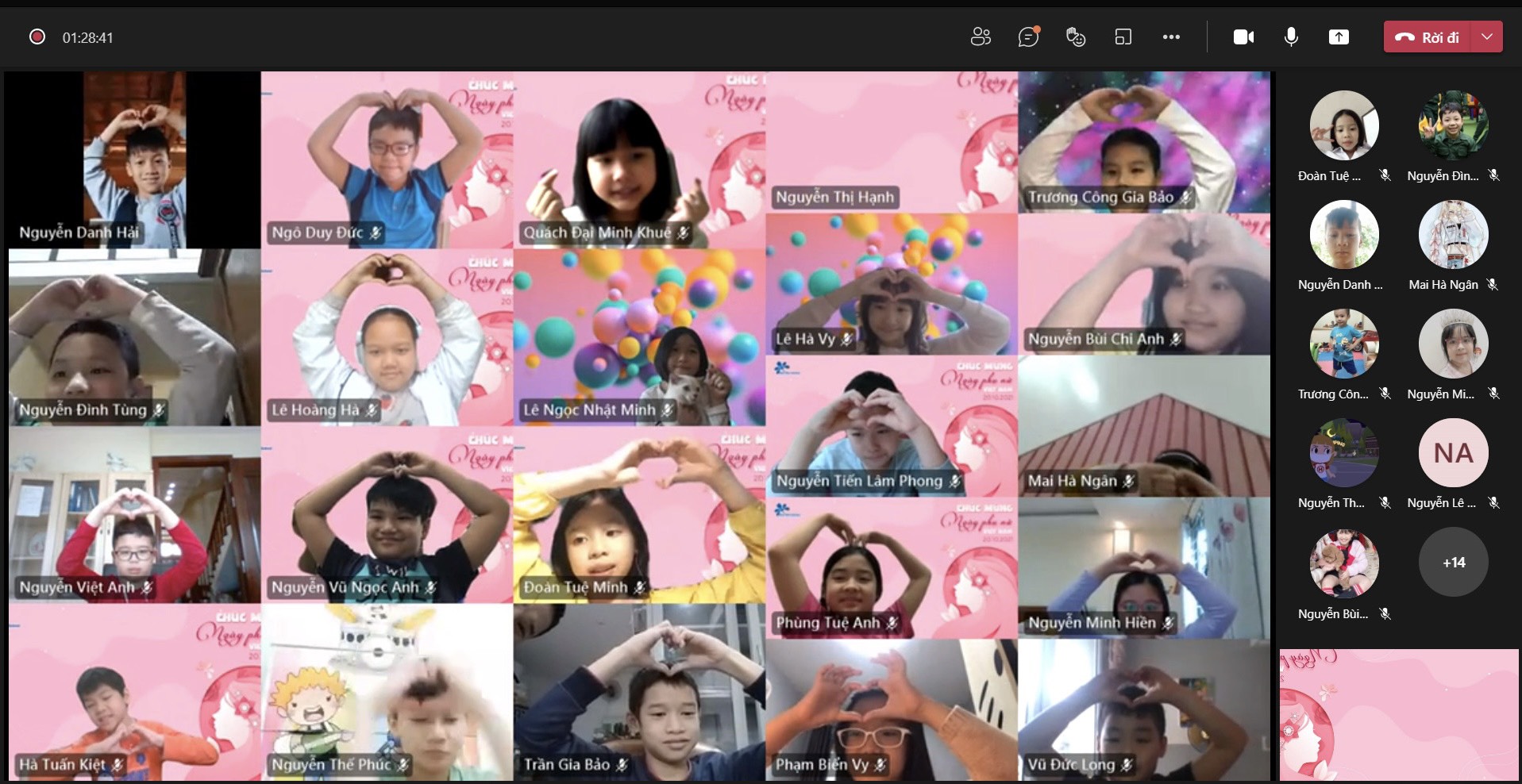Open the meeting chat
The width and height of the screenshot is (1522, 784).
1028,37
